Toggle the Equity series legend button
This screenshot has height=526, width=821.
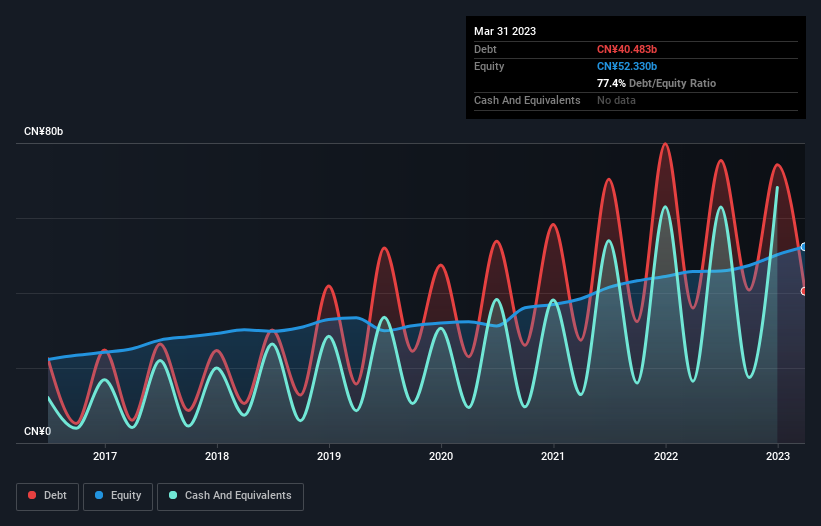pos(118,496)
